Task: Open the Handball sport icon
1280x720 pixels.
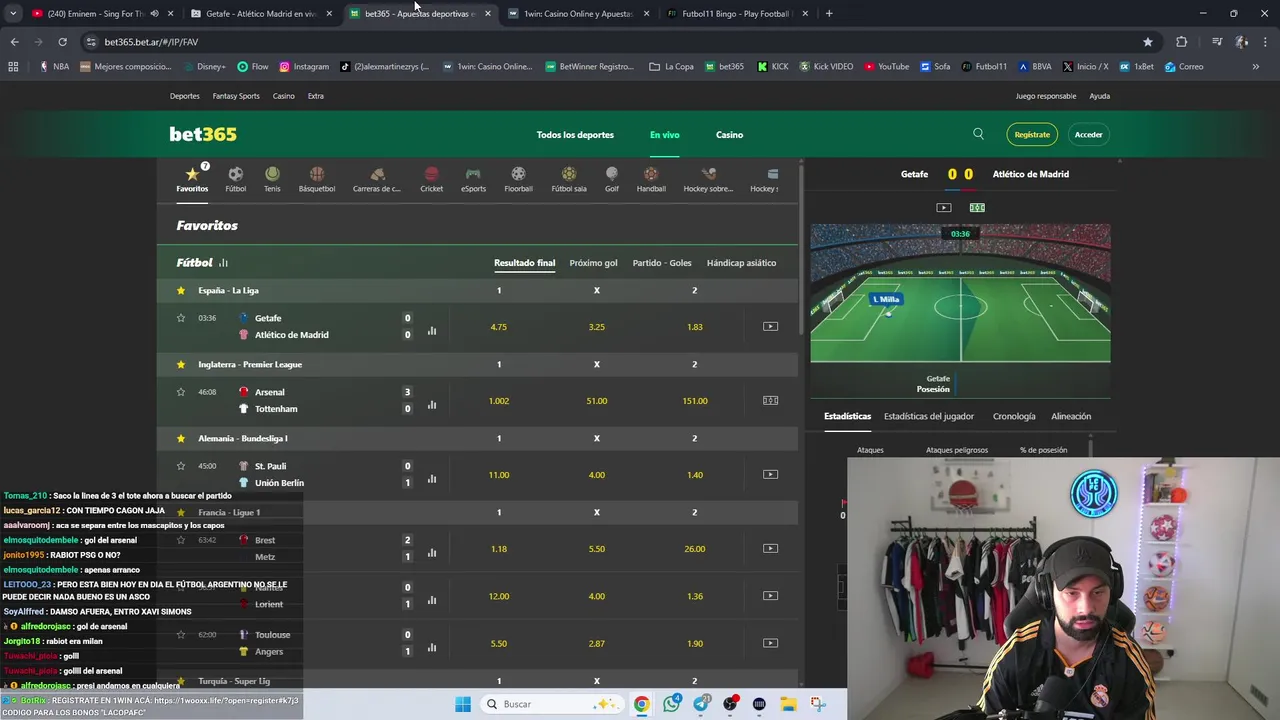Action: click(x=651, y=179)
